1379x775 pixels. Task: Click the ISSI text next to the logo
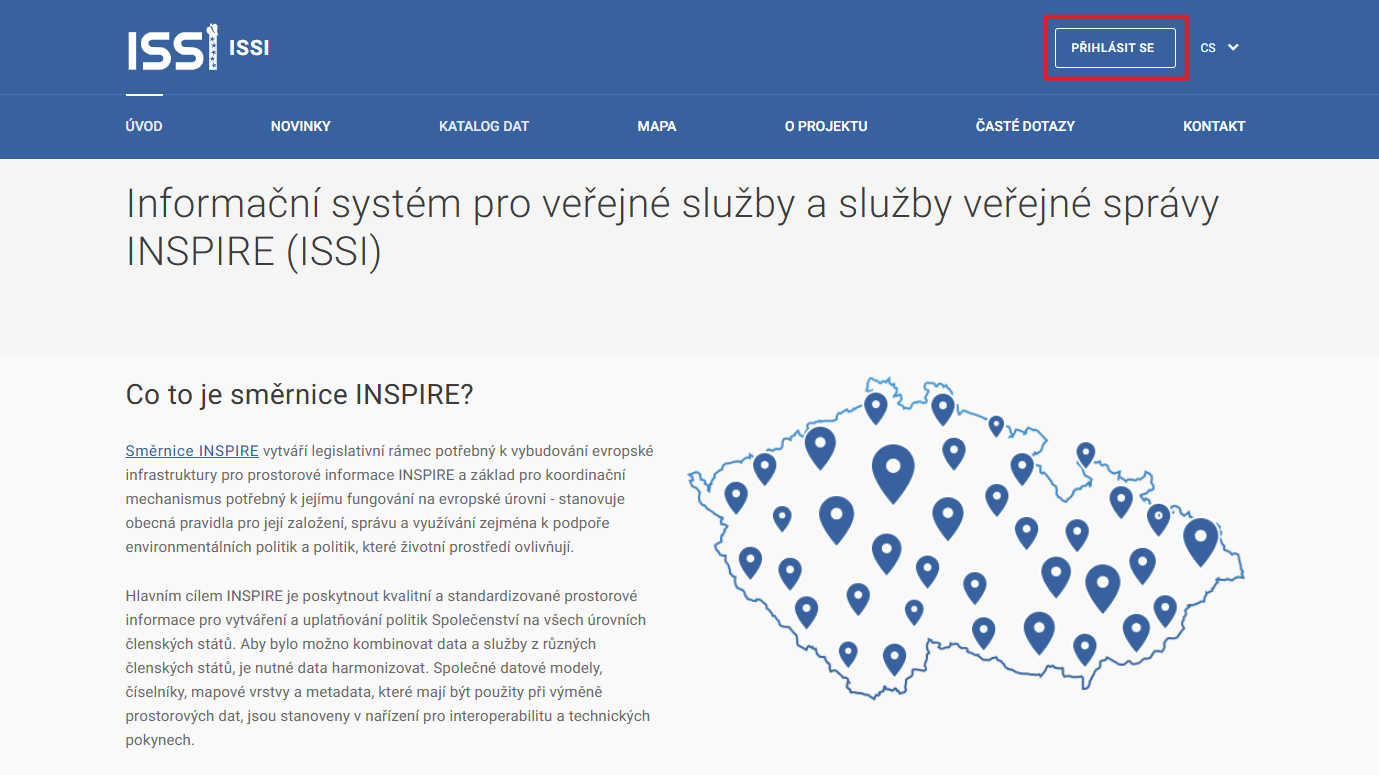pyautogui.click(x=248, y=47)
